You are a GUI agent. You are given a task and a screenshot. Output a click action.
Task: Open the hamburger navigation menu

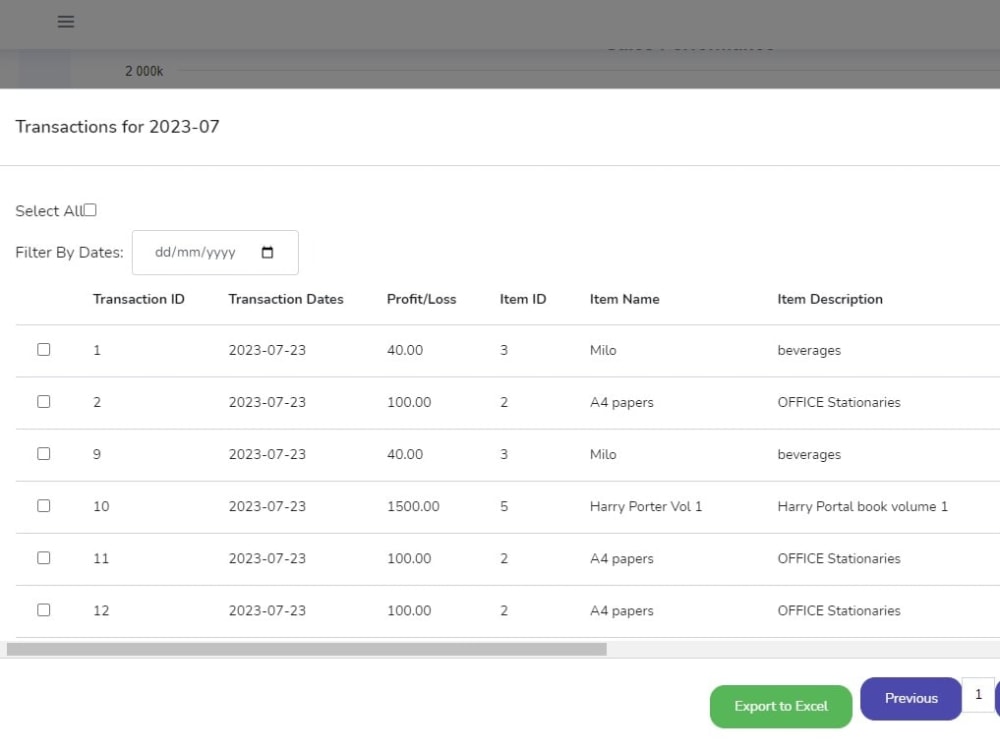[65, 21]
